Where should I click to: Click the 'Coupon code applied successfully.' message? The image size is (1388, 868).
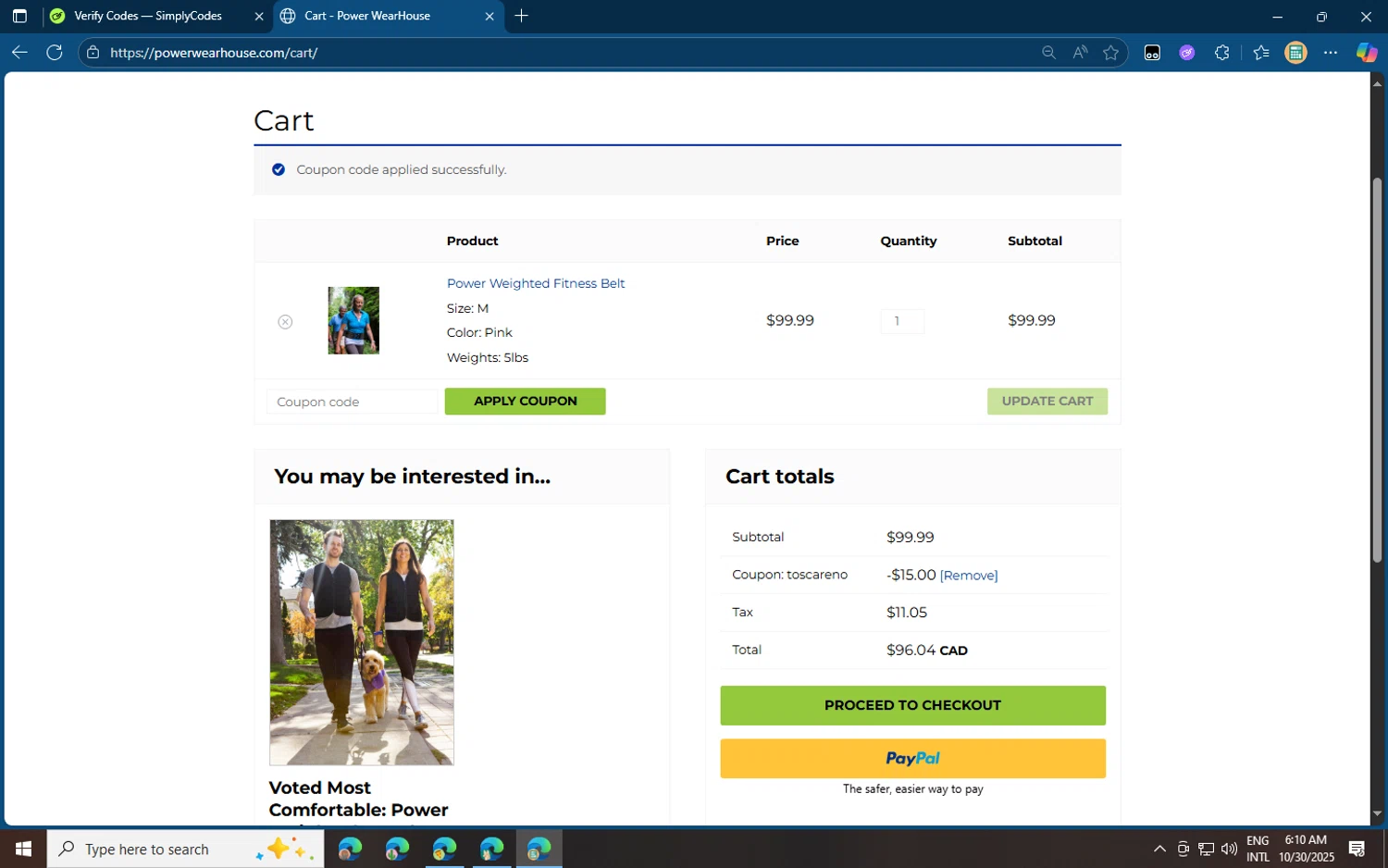pyautogui.click(x=402, y=169)
